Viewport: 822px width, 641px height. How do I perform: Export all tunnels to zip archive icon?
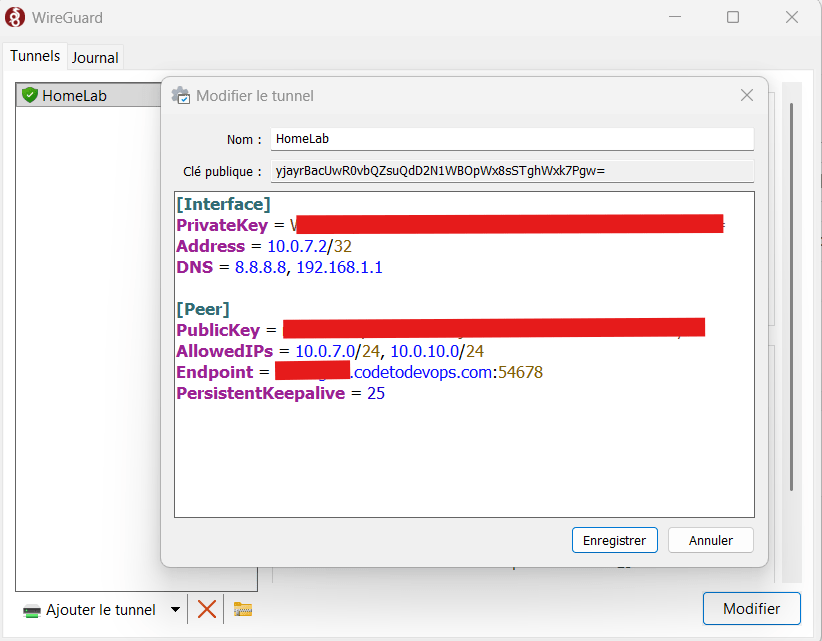tap(243, 609)
